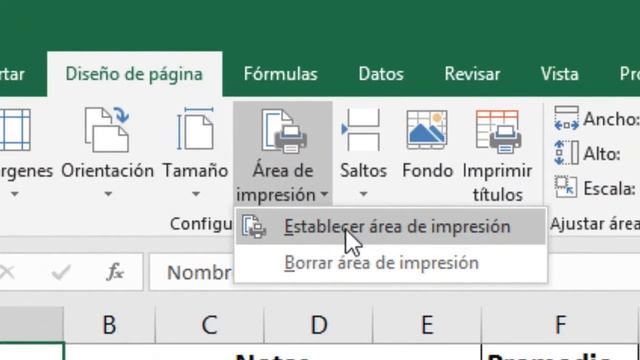This screenshot has width=640, height=360.
Task: Select column F header
Action: pos(560,325)
